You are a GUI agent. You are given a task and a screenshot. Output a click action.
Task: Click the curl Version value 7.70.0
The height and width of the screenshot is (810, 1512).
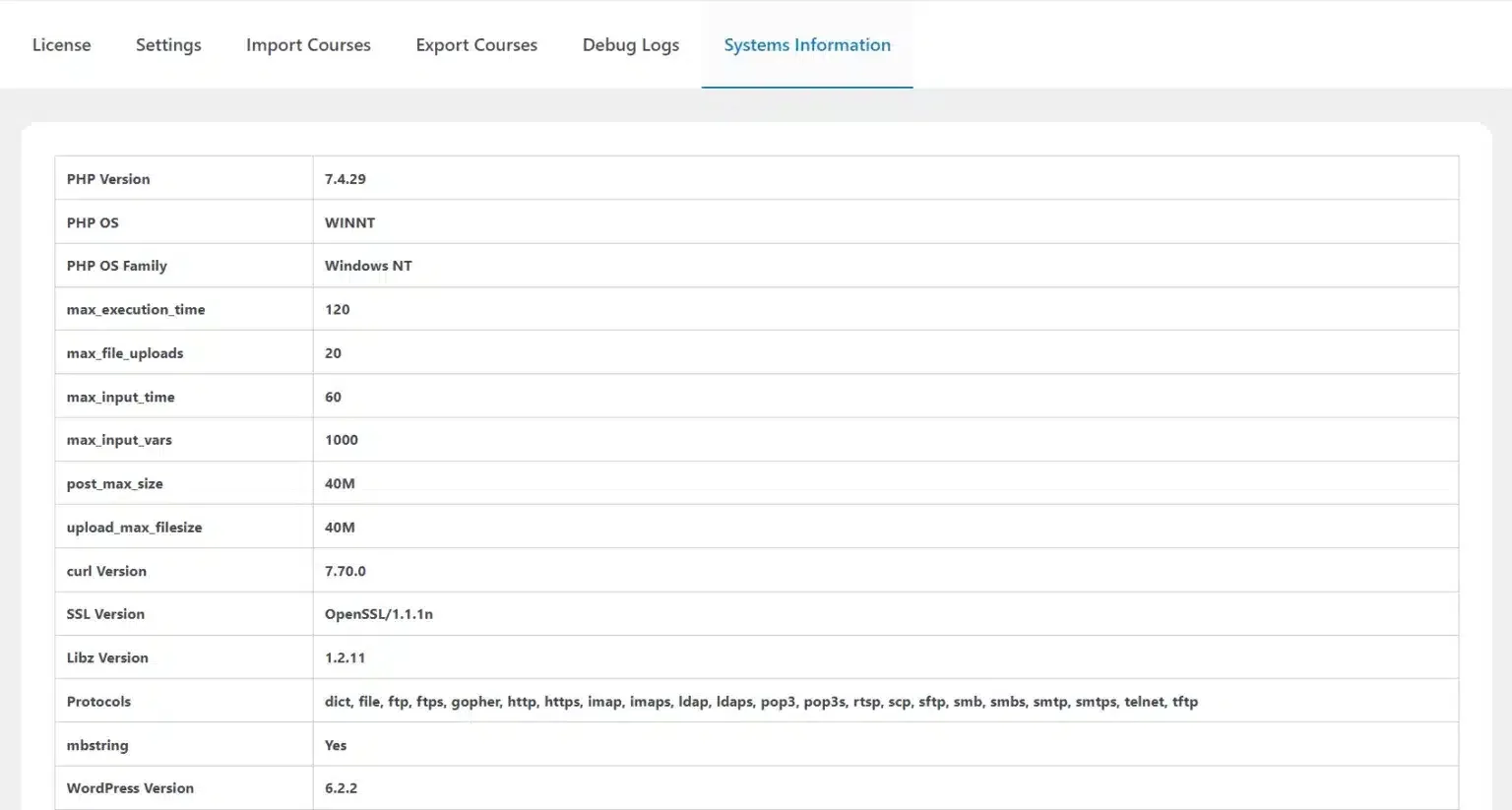click(x=346, y=570)
